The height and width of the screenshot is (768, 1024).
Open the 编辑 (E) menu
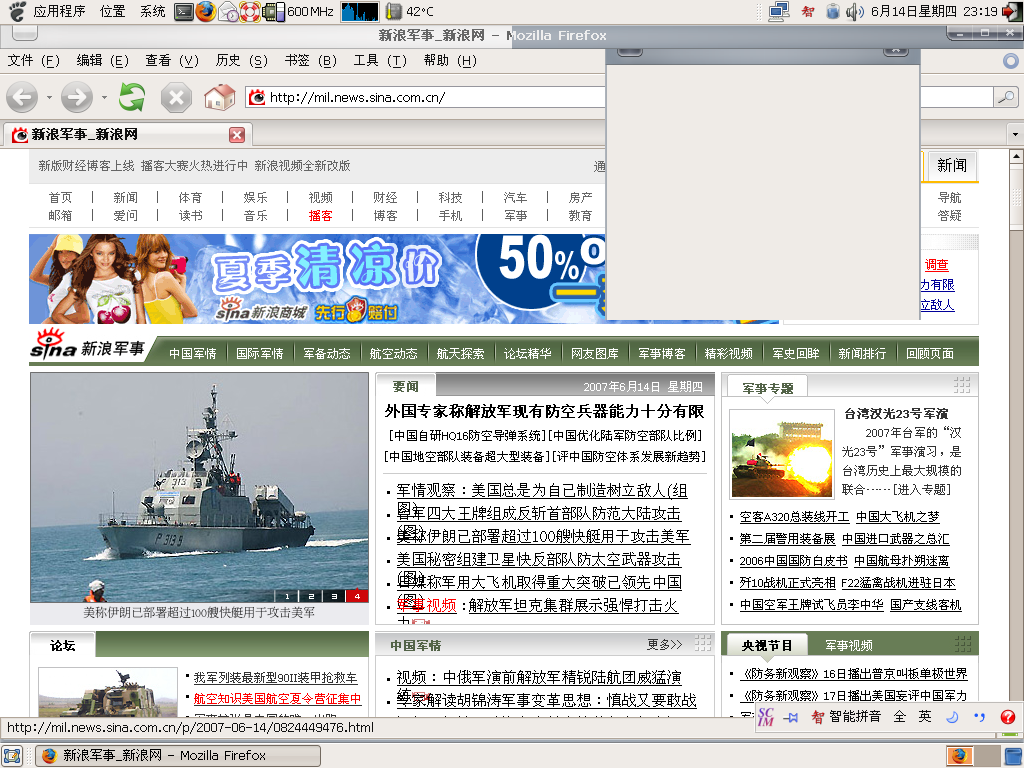103,61
